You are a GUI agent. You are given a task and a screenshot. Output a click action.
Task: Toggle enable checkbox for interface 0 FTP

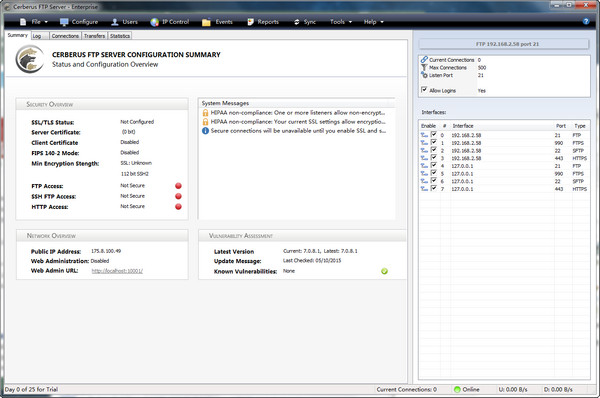point(434,135)
